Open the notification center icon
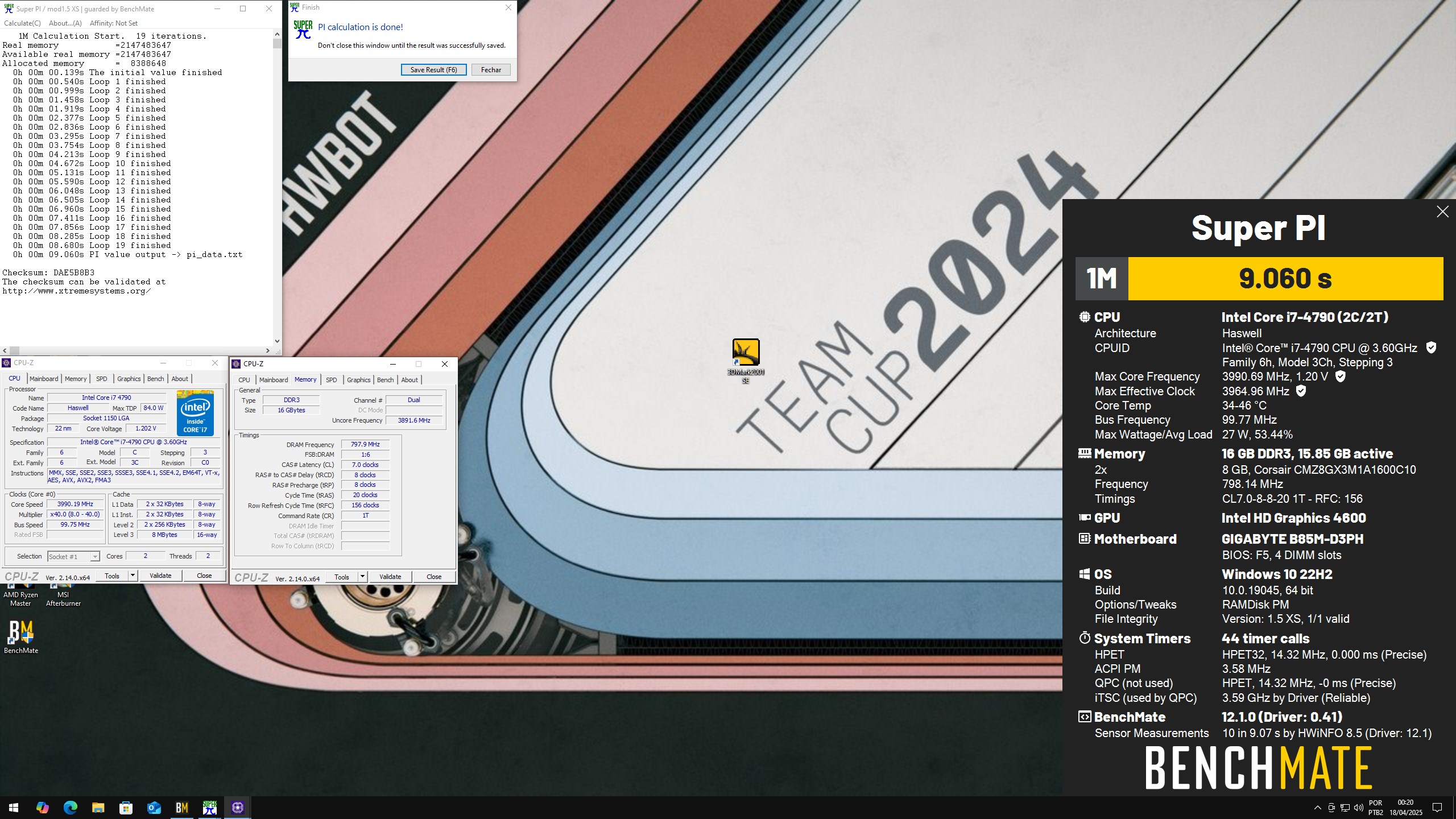1456x819 pixels. click(x=1437, y=808)
